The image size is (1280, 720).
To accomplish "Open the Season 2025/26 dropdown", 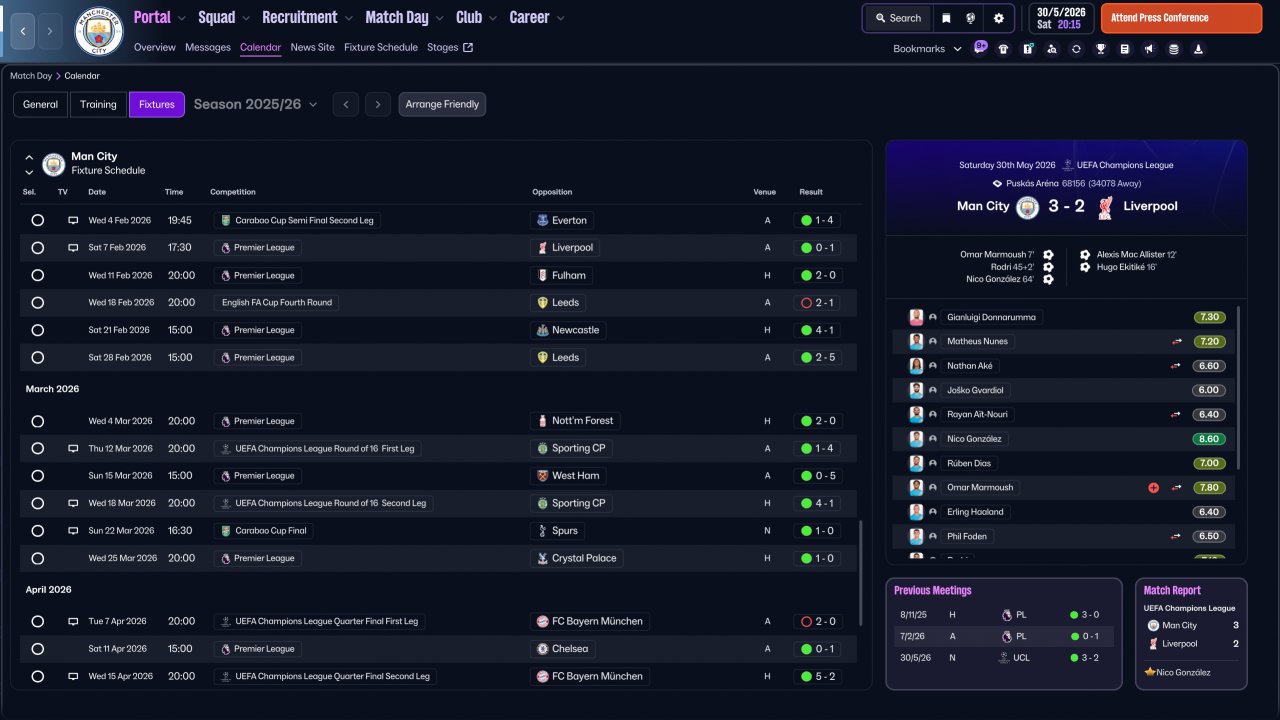I will (256, 104).
